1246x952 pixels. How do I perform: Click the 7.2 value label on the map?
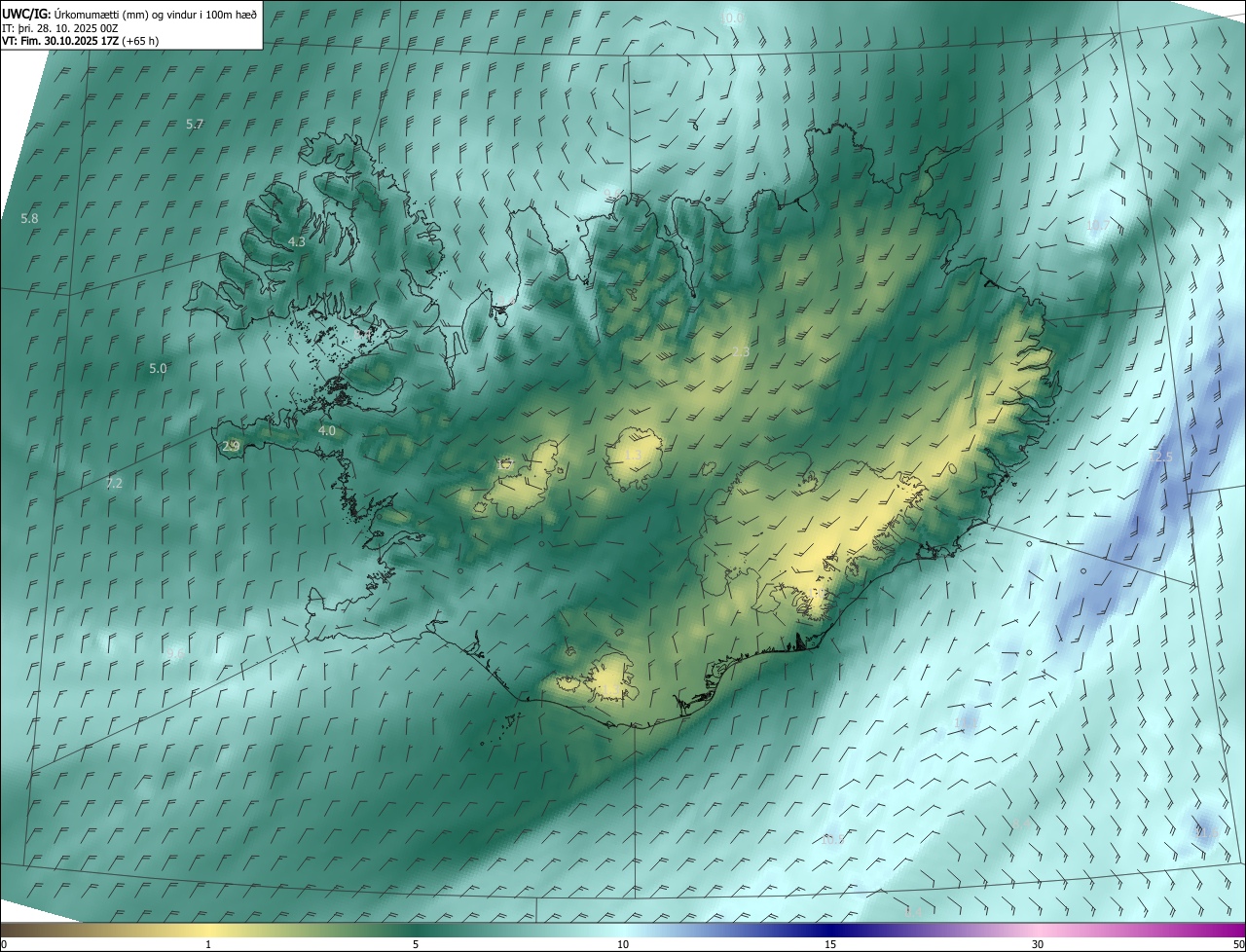[x=114, y=483]
